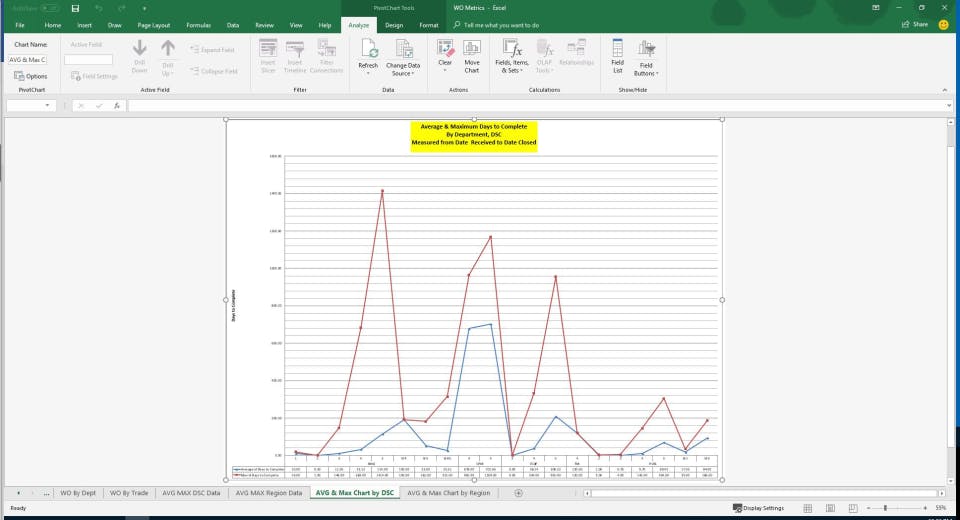Open the AVG MAX Region Data sheet
The height and width of the screenshot is (520, 960).
coord(269,492)
